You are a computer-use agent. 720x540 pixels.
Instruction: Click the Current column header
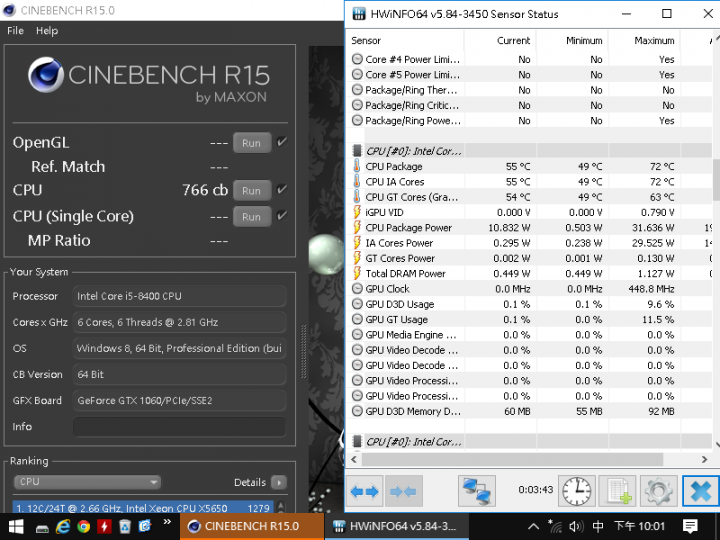500,40
